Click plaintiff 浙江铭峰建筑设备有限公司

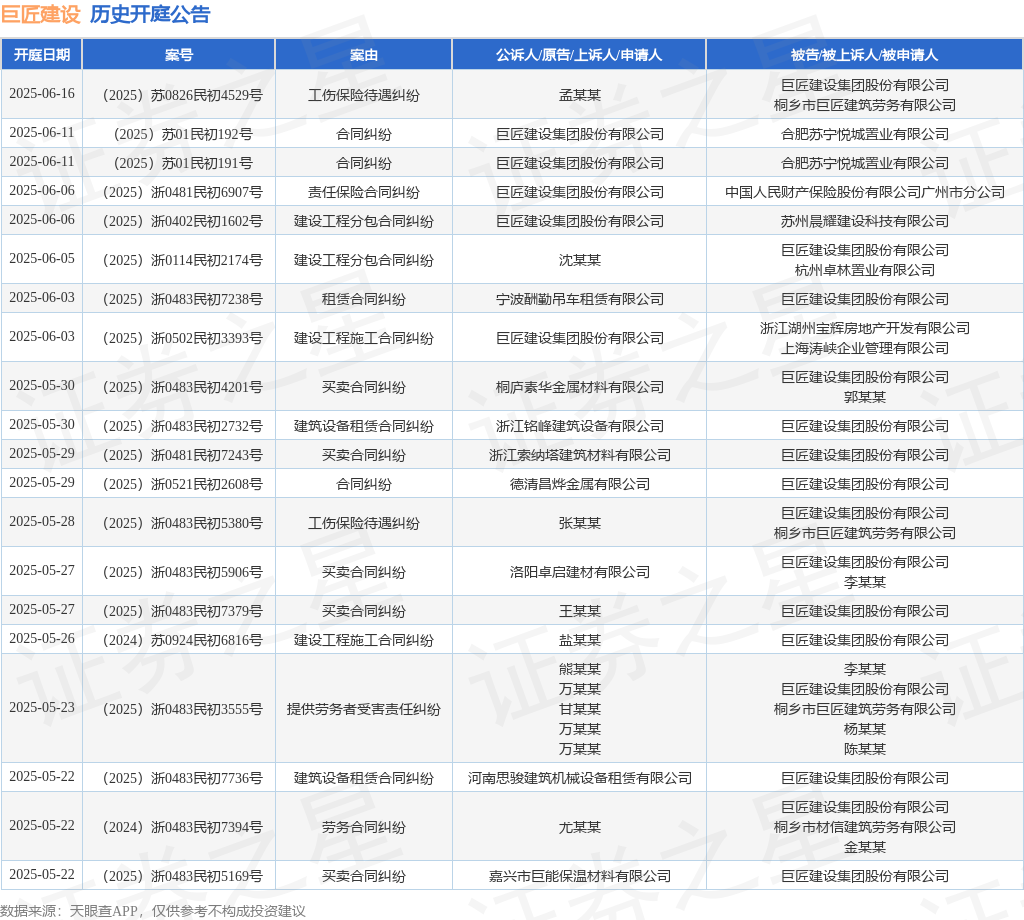click(579, 426)
